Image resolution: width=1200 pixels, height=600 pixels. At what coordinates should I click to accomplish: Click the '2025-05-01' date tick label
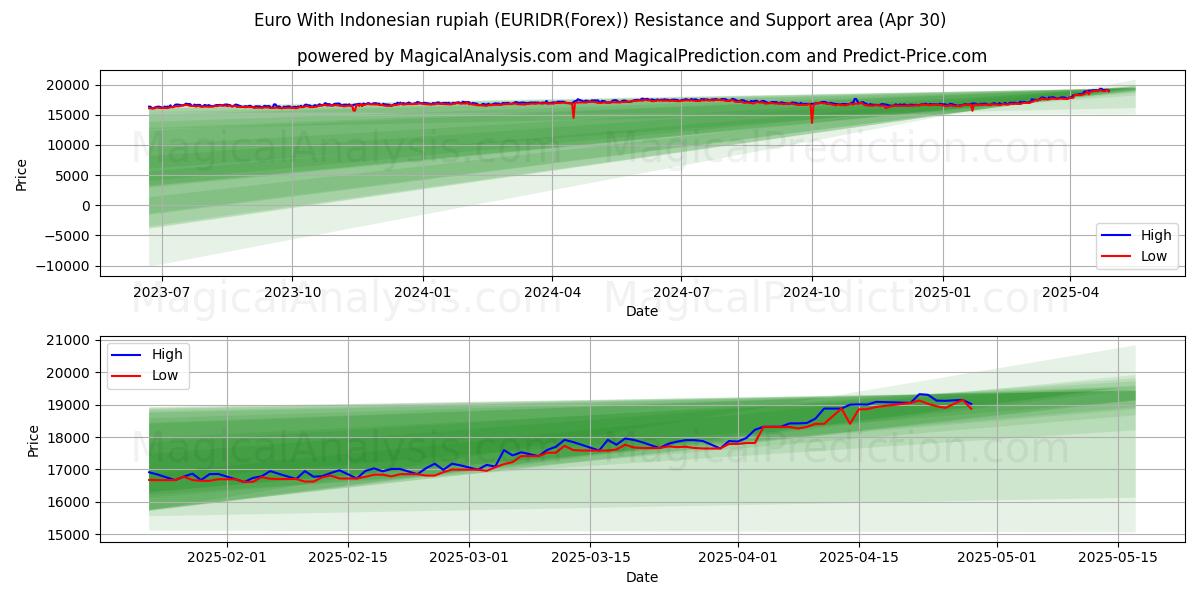click(x=996, y=558)
